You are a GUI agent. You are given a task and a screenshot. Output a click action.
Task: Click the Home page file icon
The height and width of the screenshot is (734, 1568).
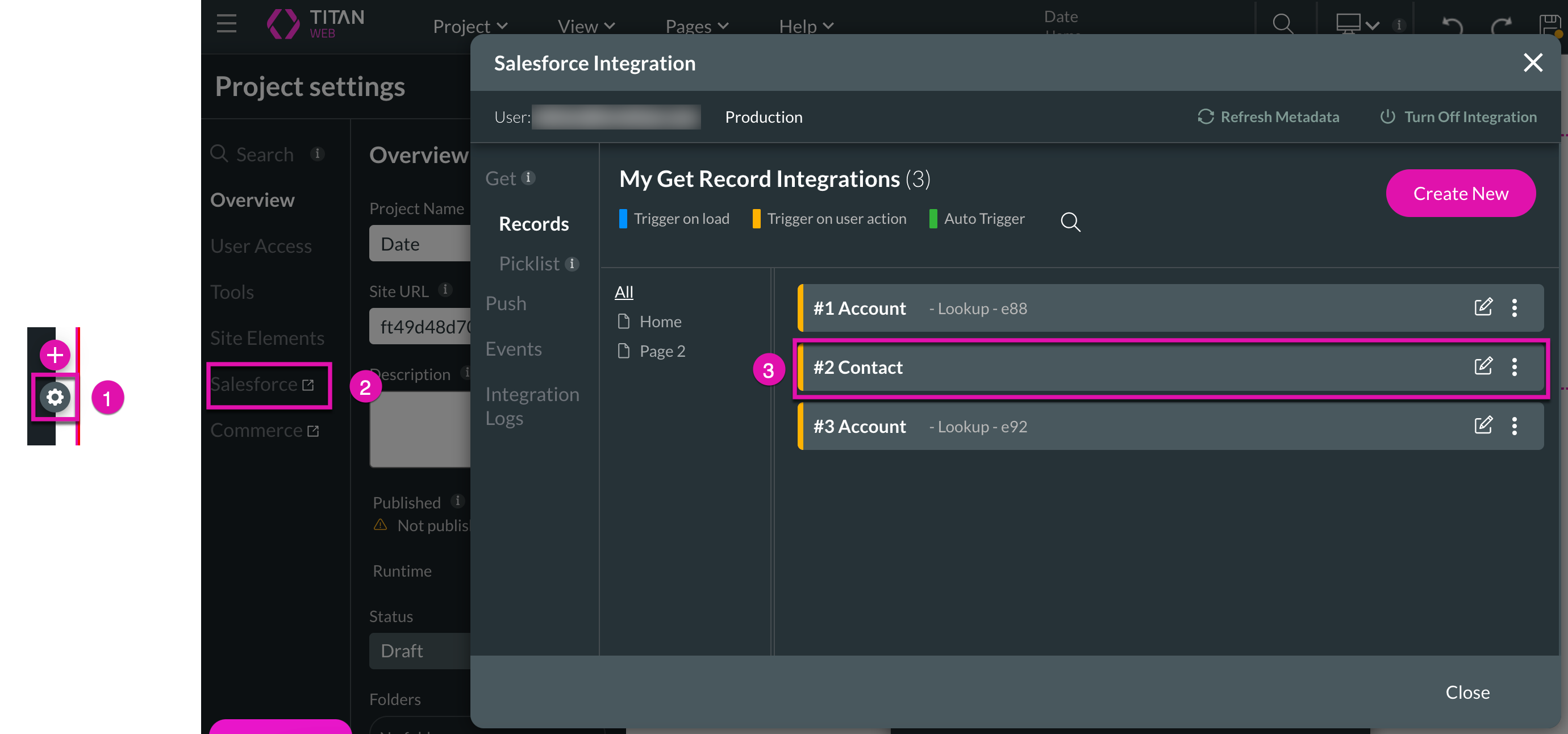(623, 322)
